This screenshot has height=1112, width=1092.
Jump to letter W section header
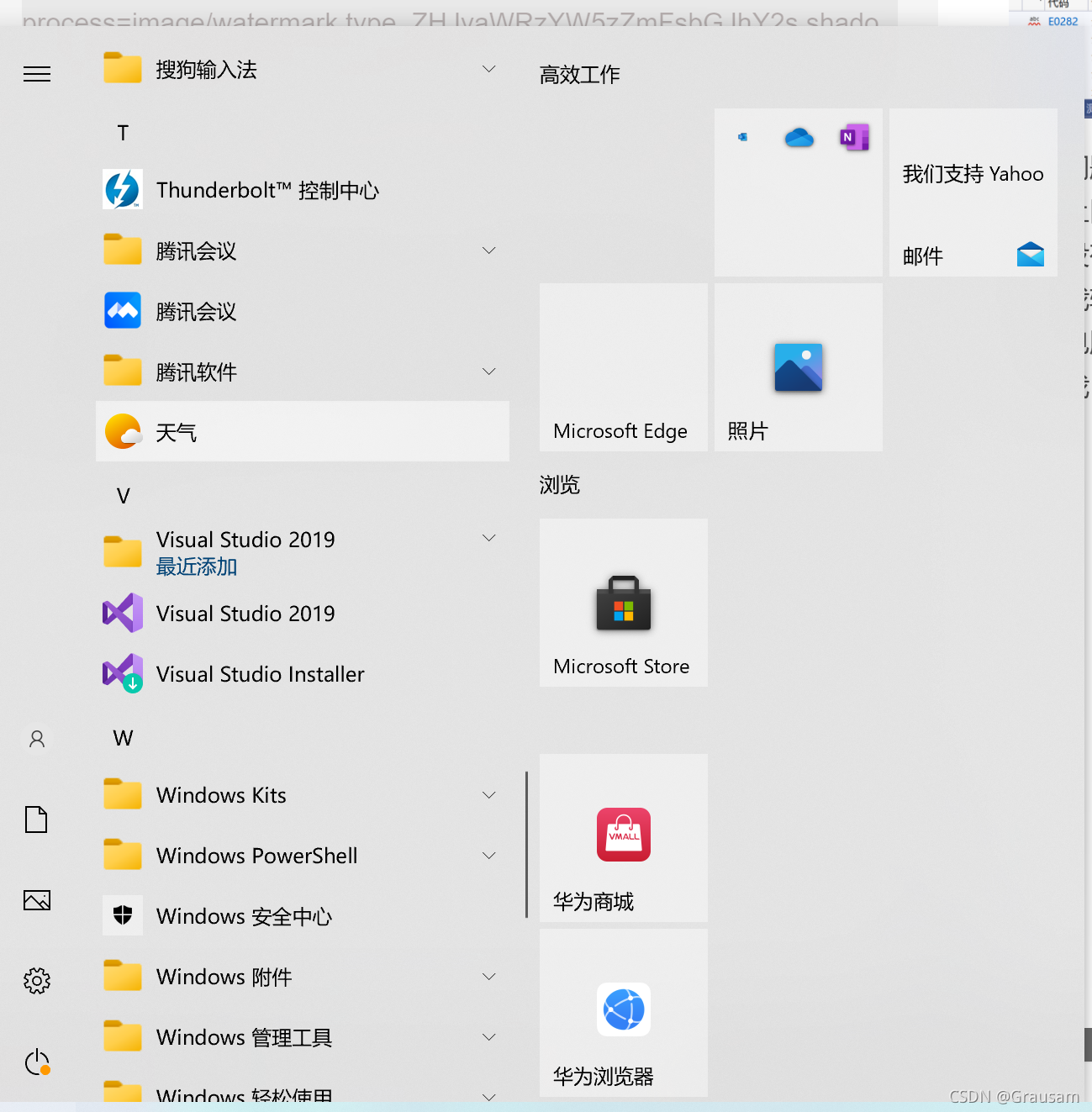pos(123,738)
